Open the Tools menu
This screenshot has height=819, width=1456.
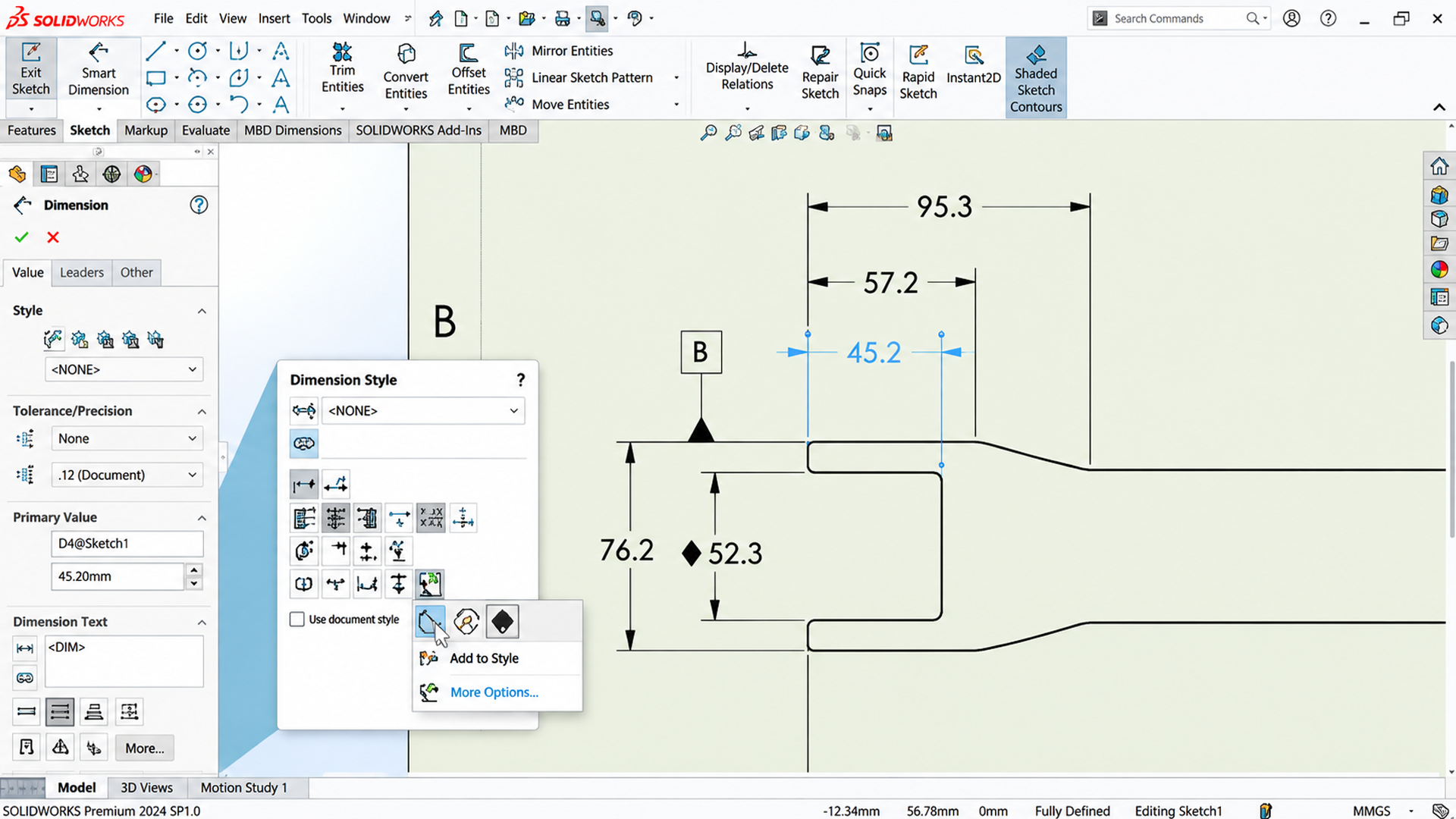316,18
